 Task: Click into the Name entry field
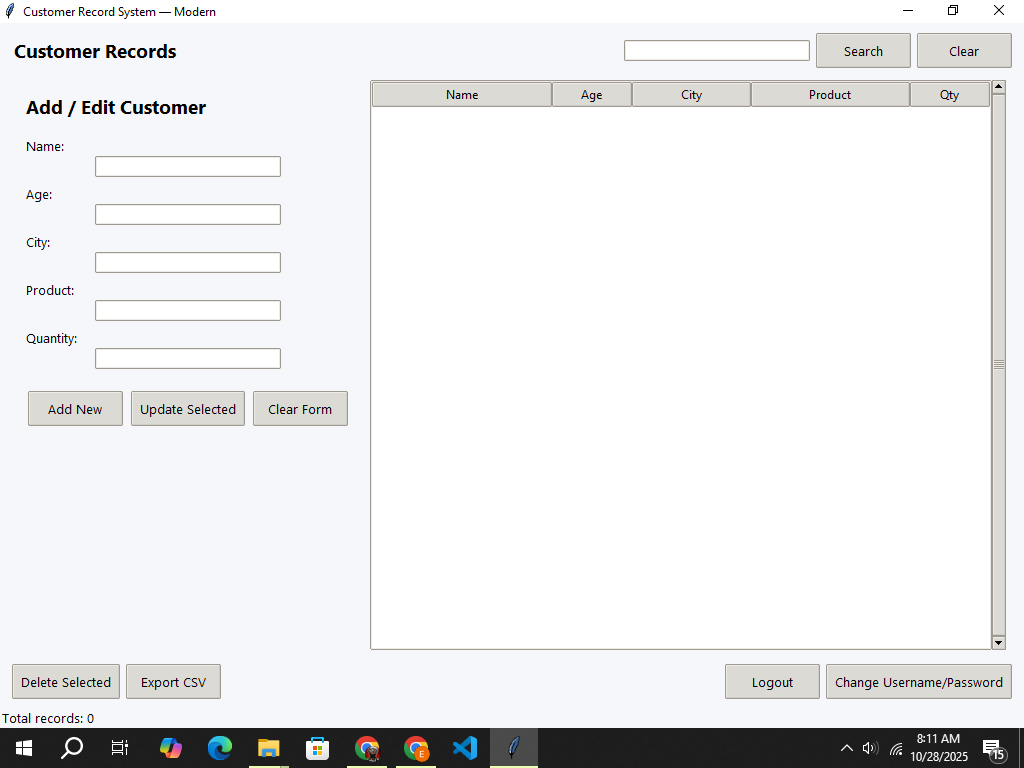click(188, 167)
